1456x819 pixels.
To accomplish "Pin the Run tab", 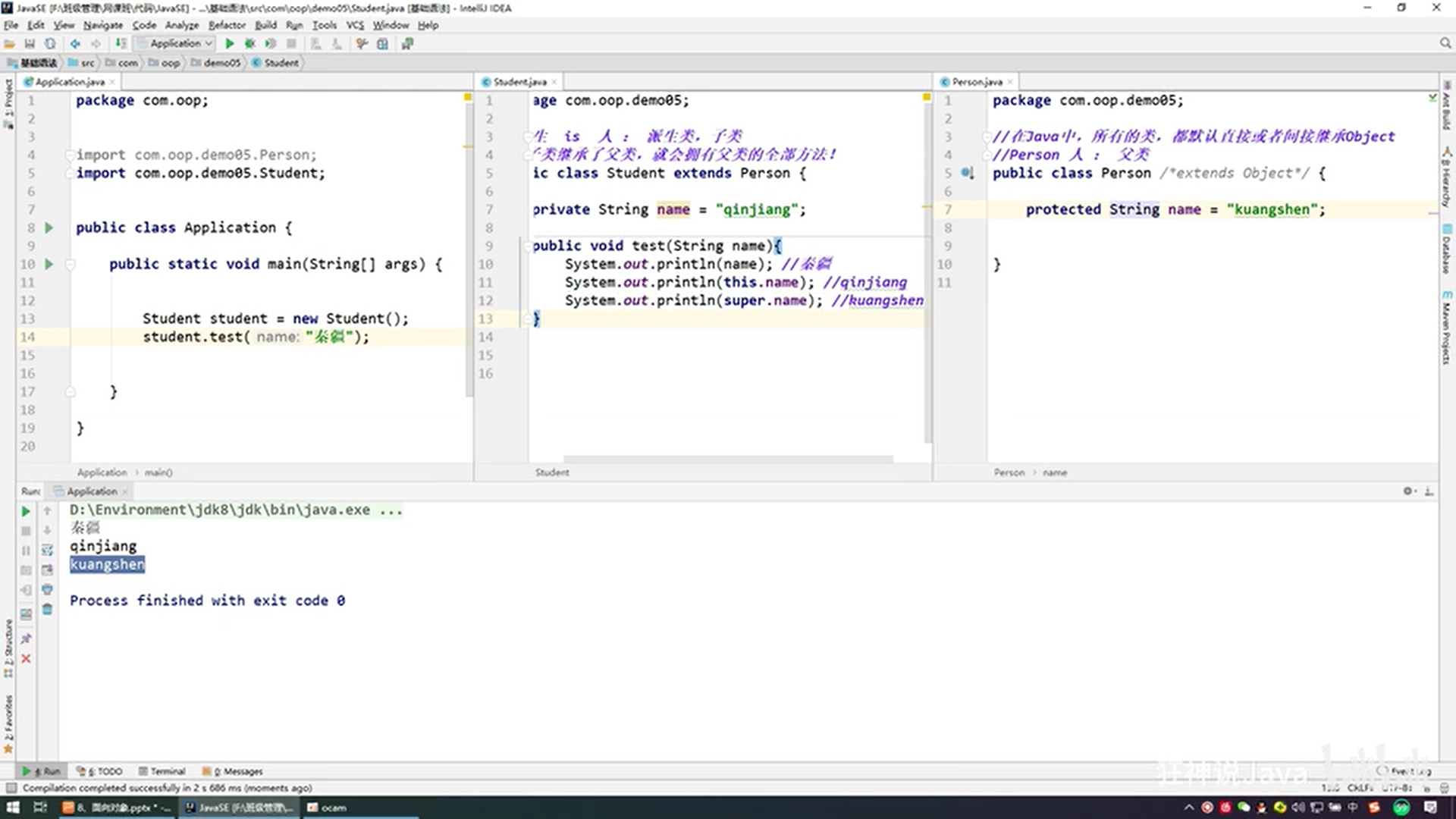I will [26, 639].
